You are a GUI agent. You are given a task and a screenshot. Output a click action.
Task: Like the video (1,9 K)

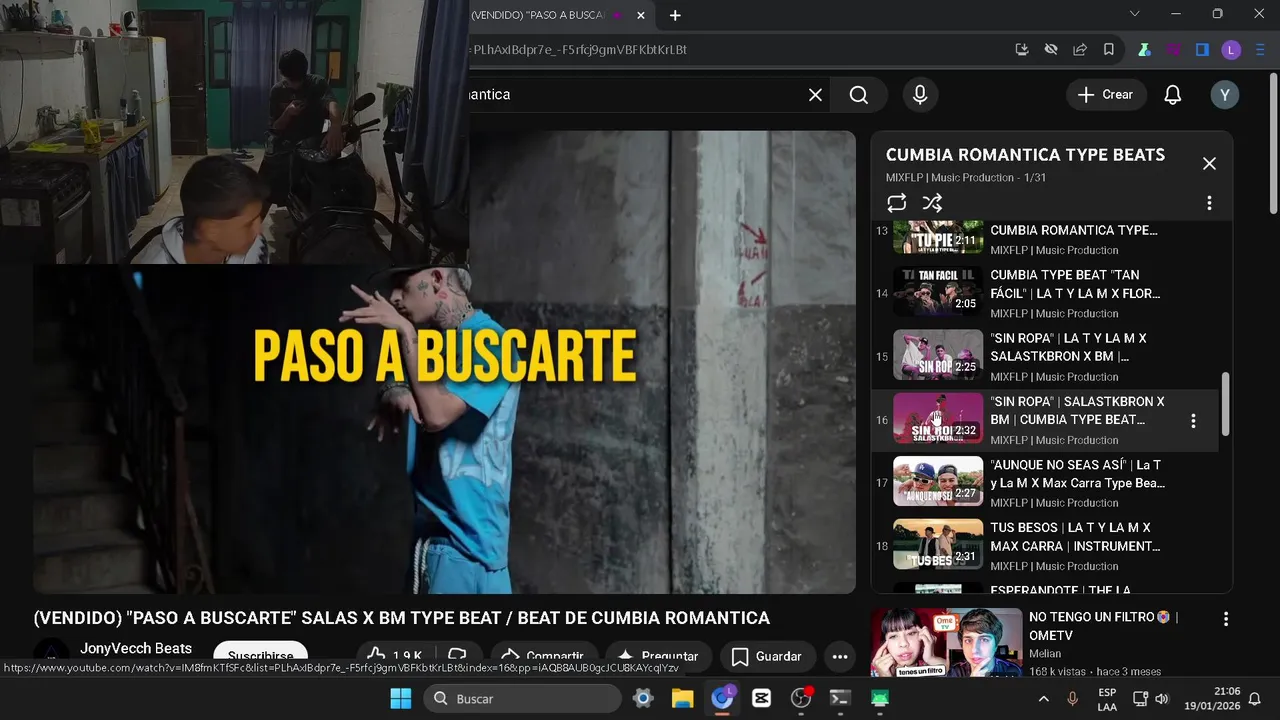[x=395, y=656]
